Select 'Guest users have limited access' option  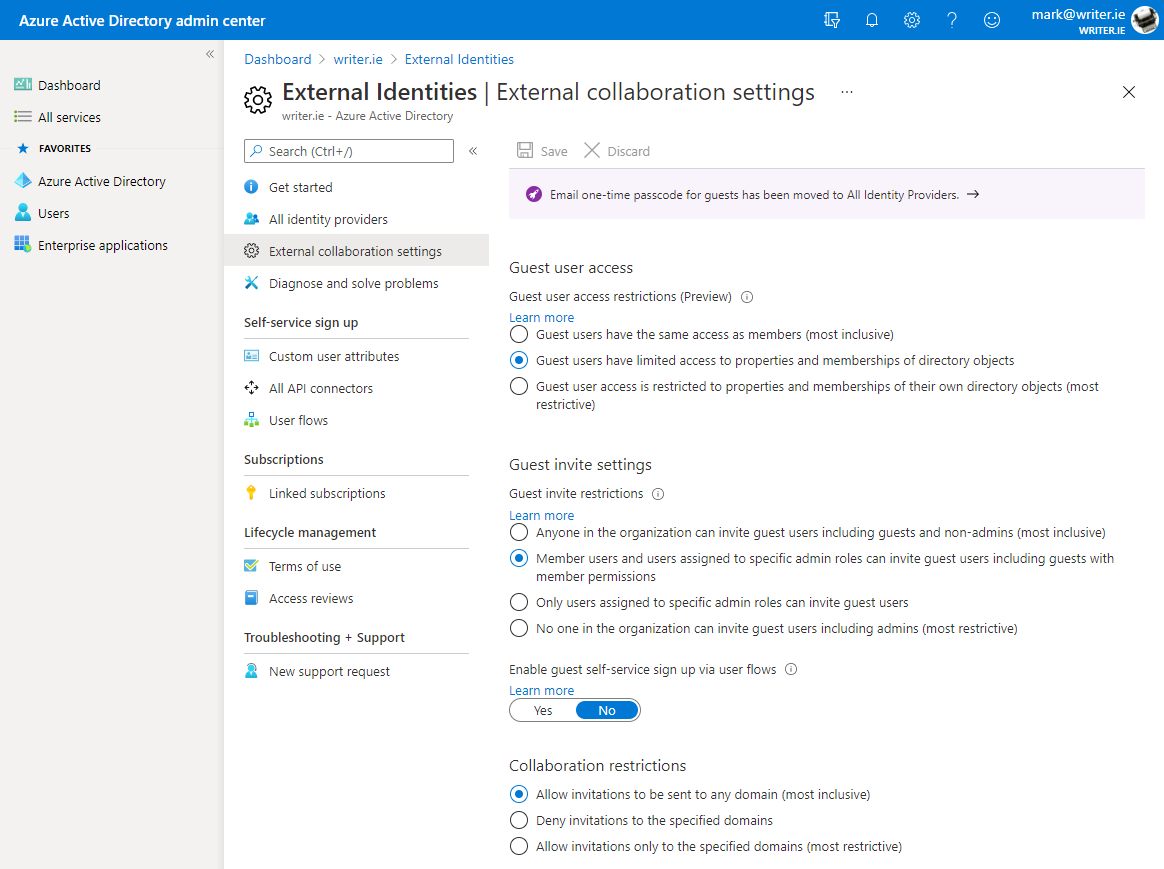click(519, 361)
